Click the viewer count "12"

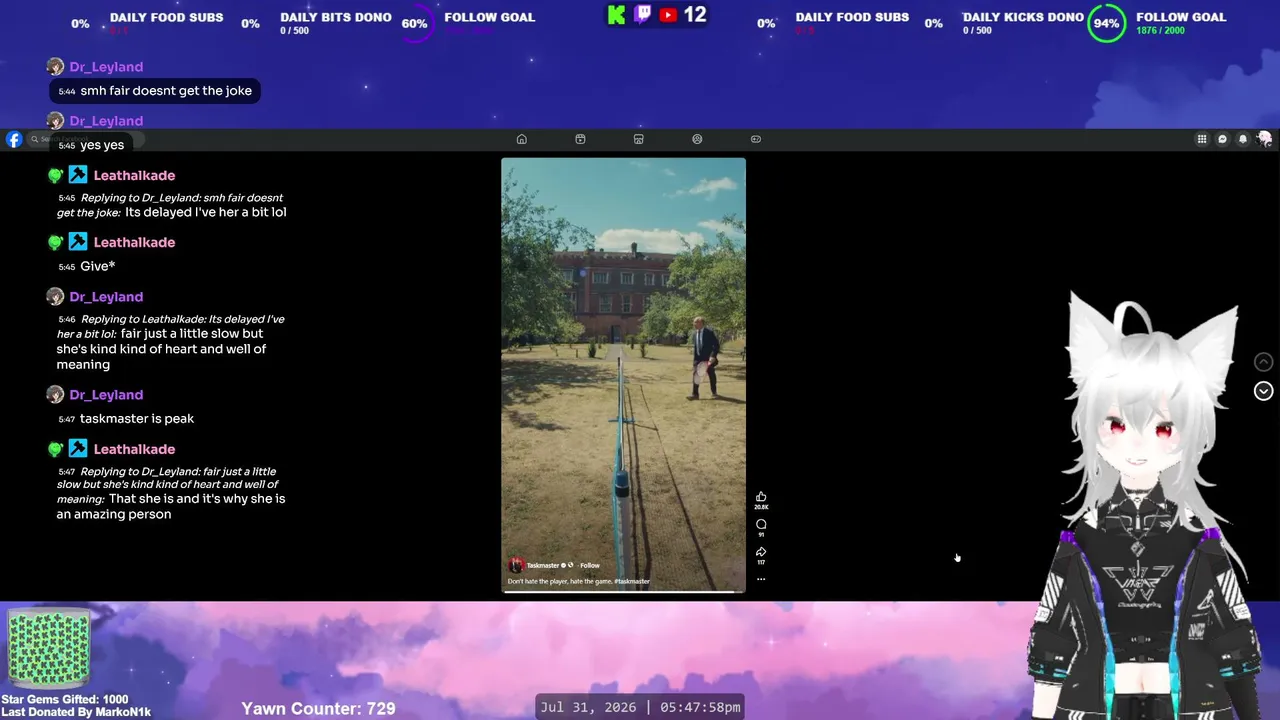[695, 15]
